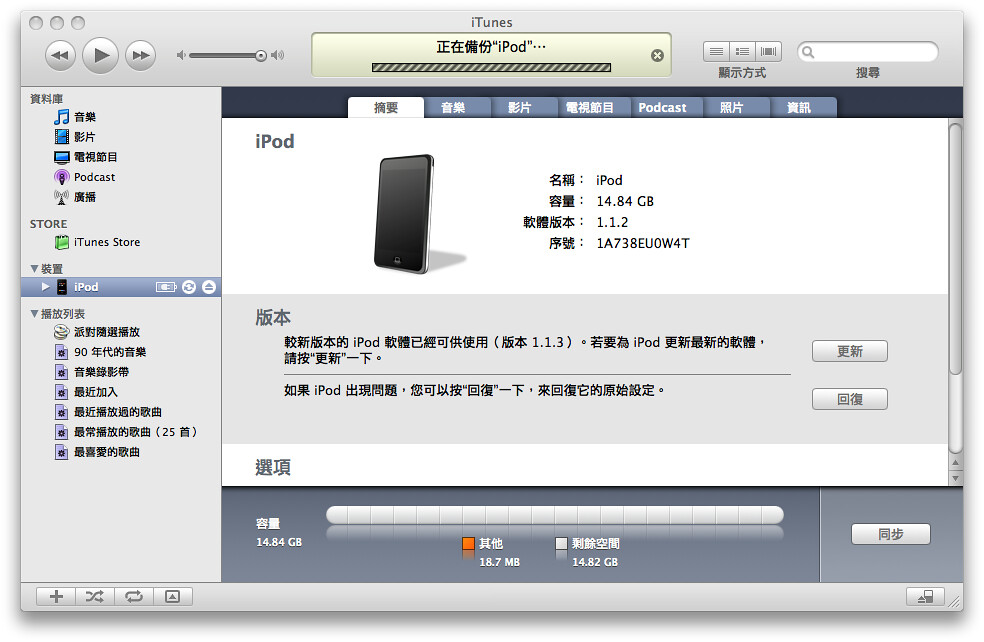
Task: Eject the iPod from the sidebar
Action: click(208, 287)
